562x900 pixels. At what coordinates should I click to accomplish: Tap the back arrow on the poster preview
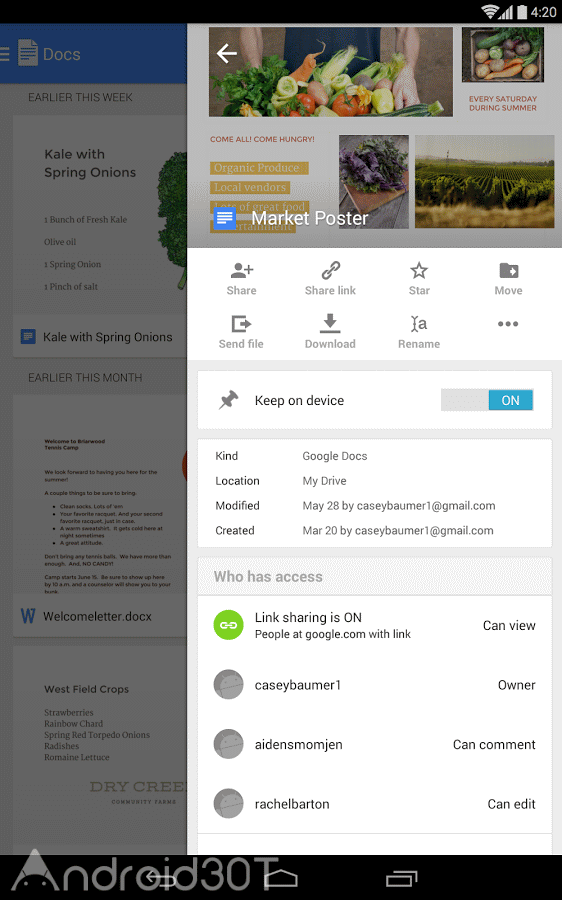(x=227, y=53)
